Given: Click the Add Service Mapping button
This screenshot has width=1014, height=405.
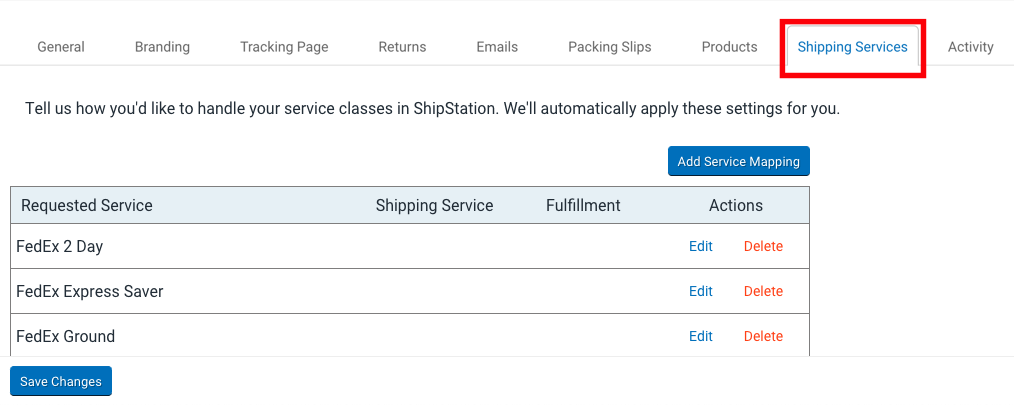Looking at the screenshot, I should pyautogui.click(x=739, y=161).
